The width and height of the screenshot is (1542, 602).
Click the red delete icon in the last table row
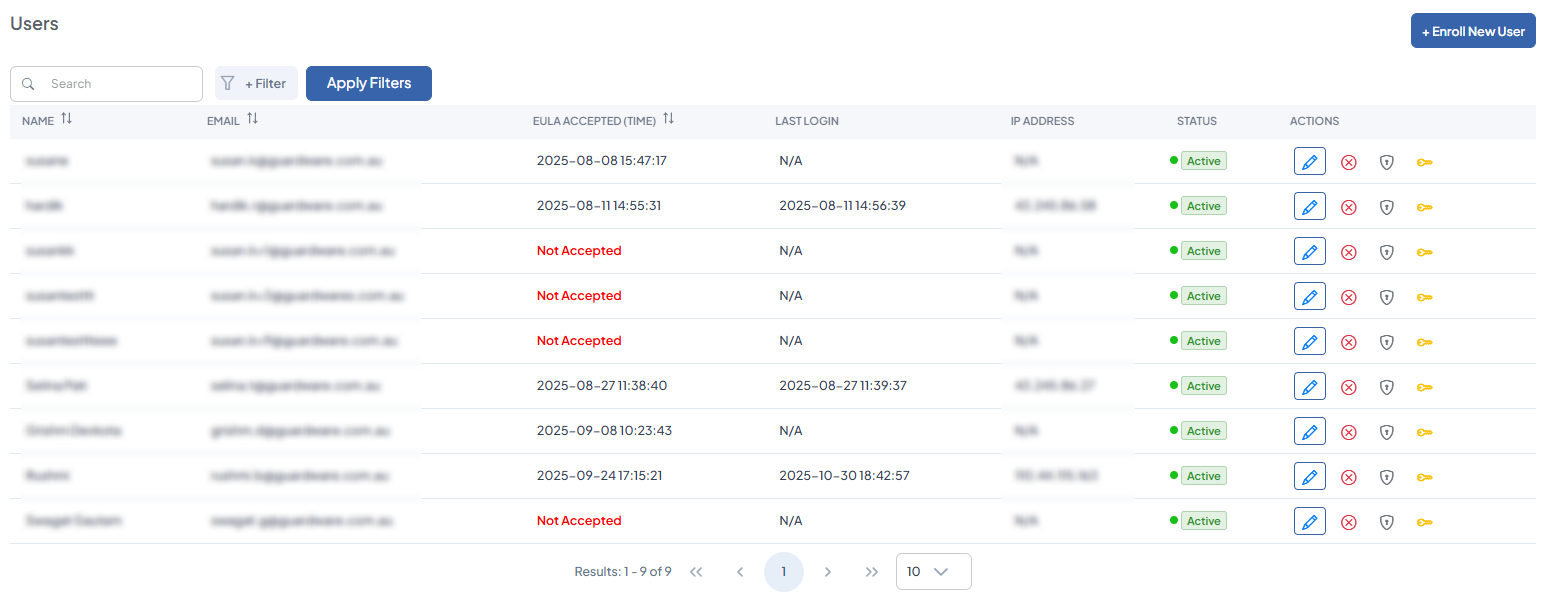(x=1348, y=522)
